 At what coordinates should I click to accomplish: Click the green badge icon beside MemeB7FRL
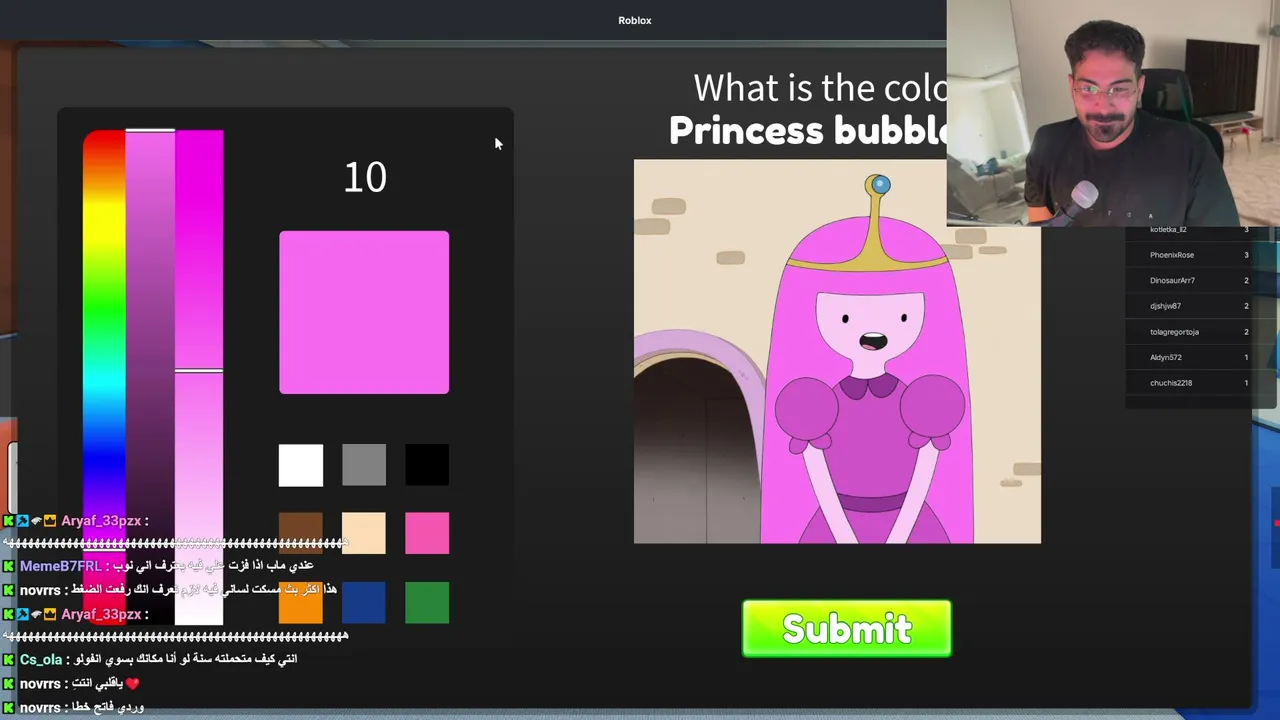[9, 566]
